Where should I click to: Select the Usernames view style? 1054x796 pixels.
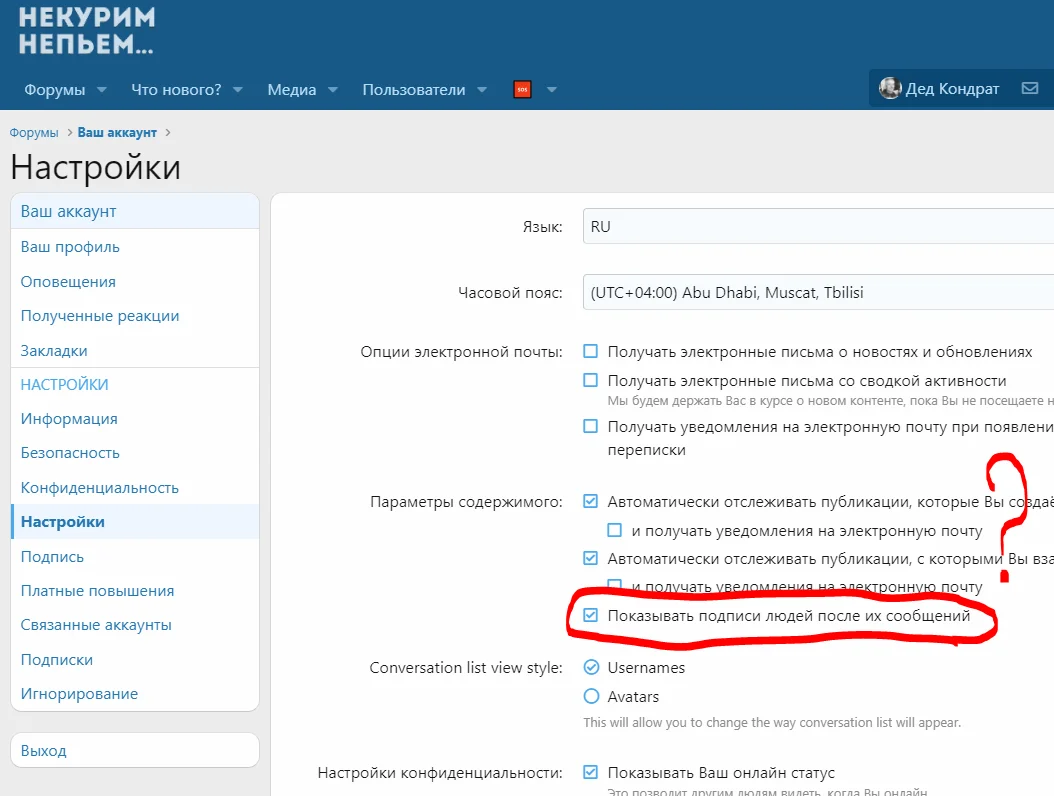(591, 667)
